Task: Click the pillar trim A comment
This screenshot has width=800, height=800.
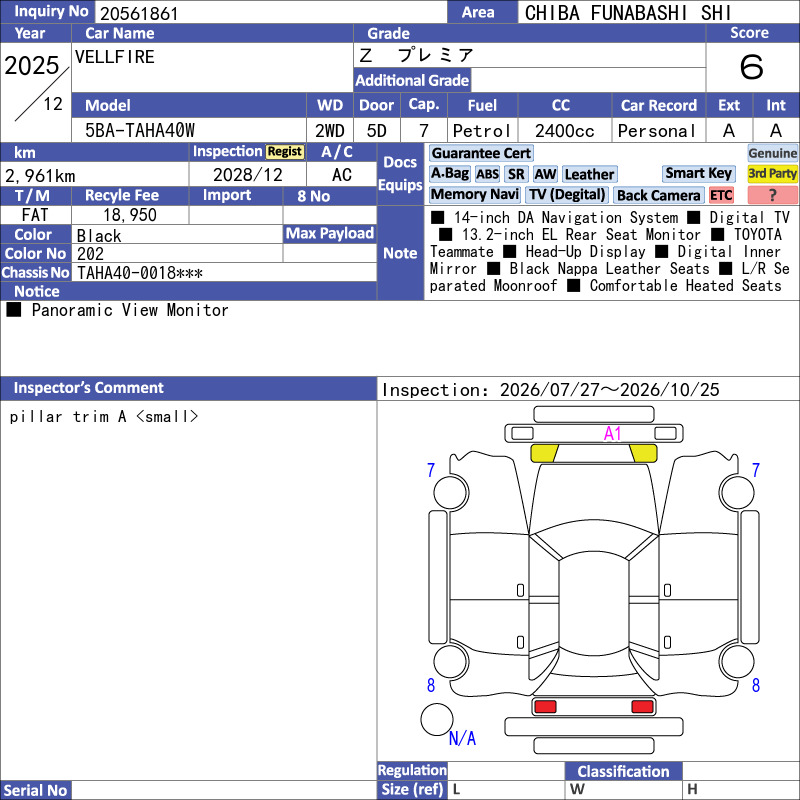Action: [104, 416]
